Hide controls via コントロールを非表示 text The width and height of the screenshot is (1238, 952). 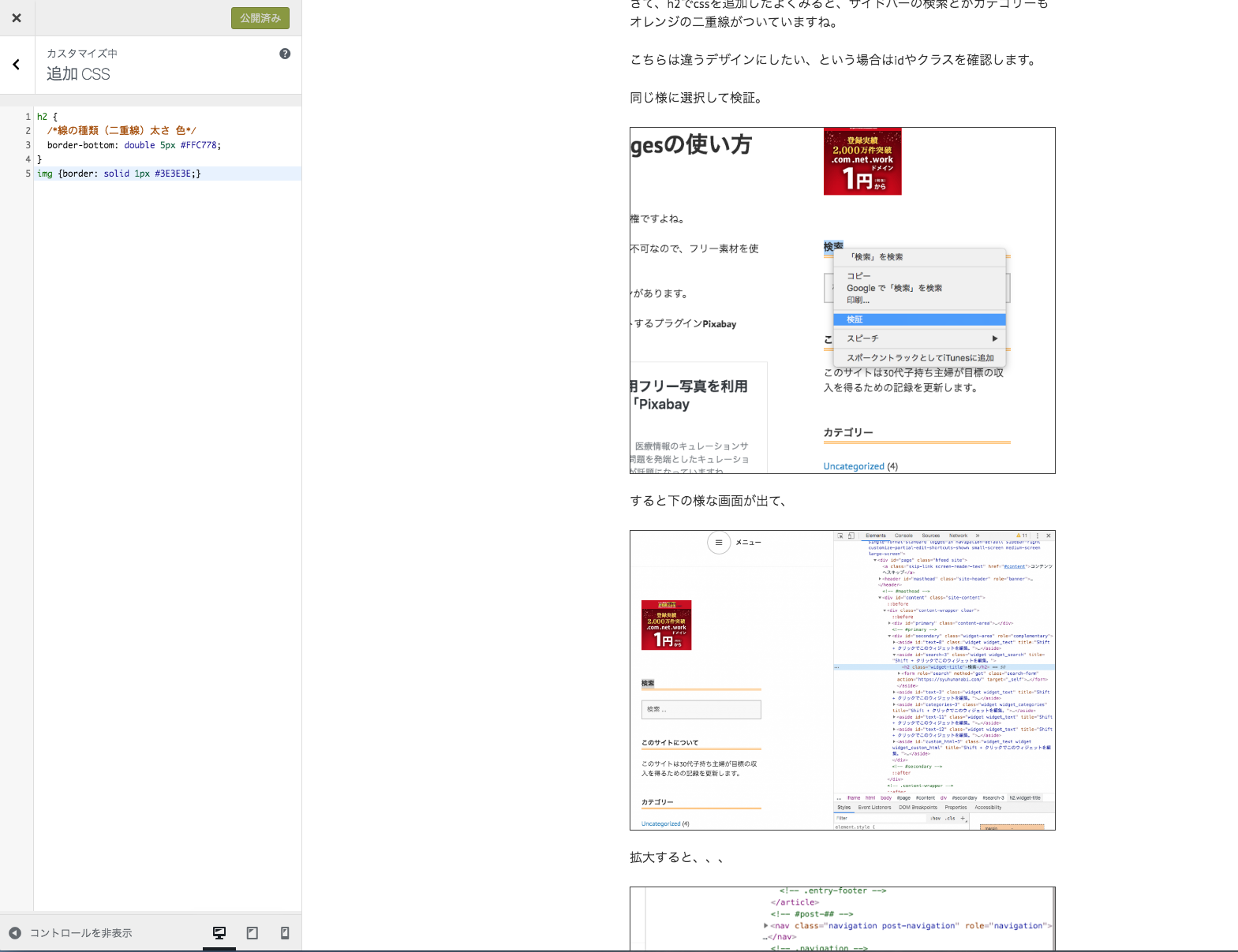80,933
